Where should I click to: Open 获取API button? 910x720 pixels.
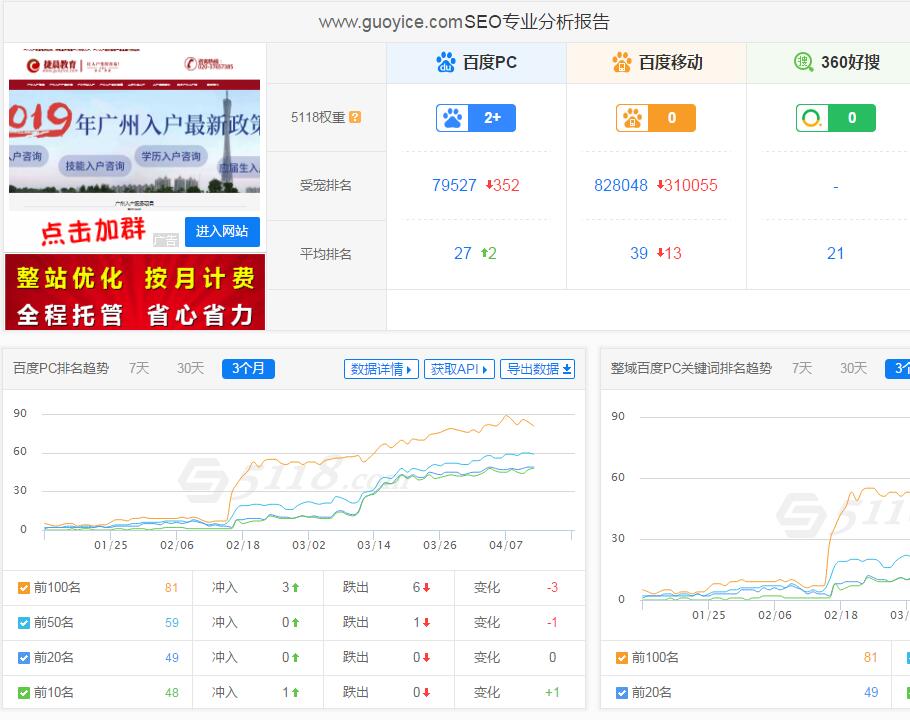point(459,369)
